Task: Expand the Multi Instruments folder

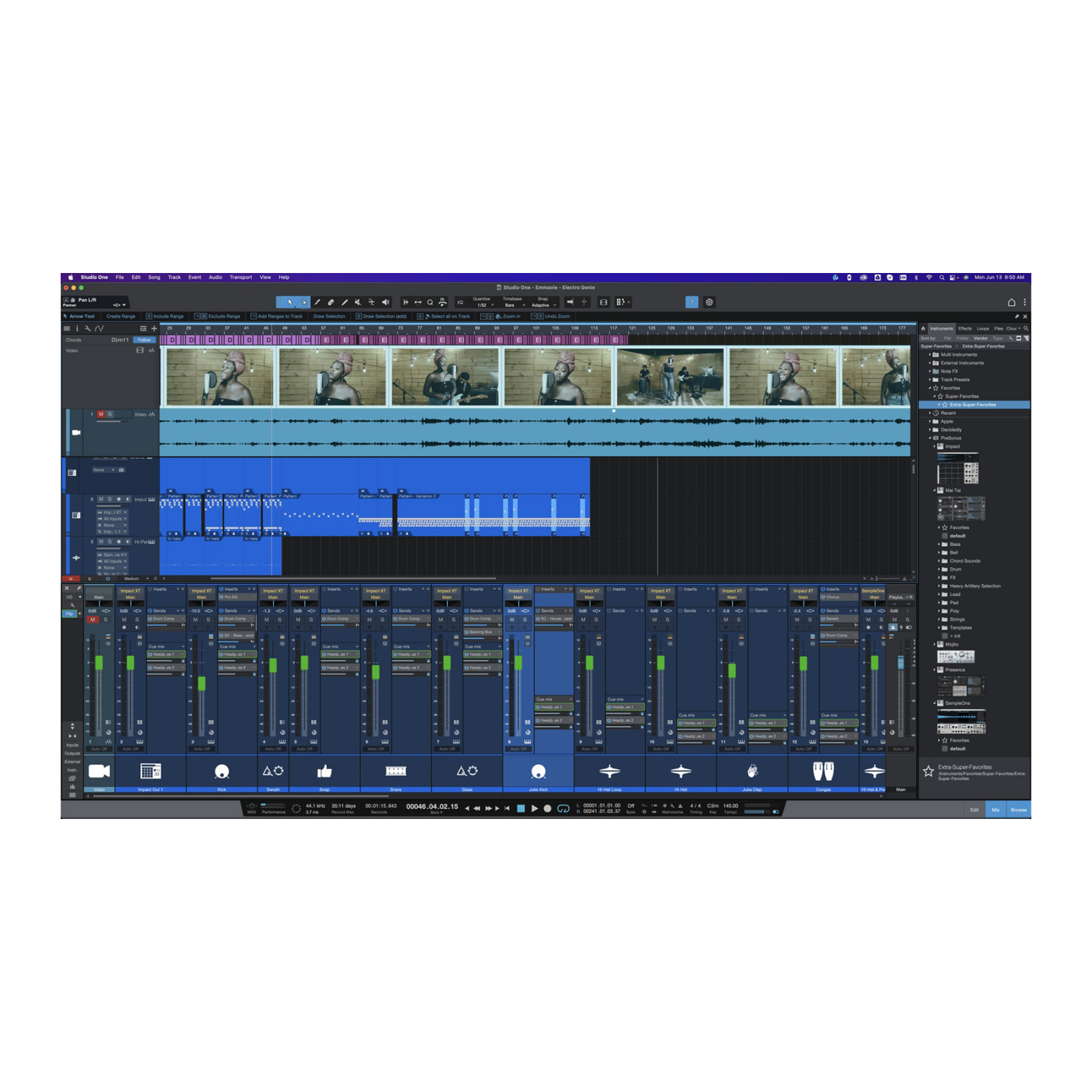Action: click(x=930, y=355)
